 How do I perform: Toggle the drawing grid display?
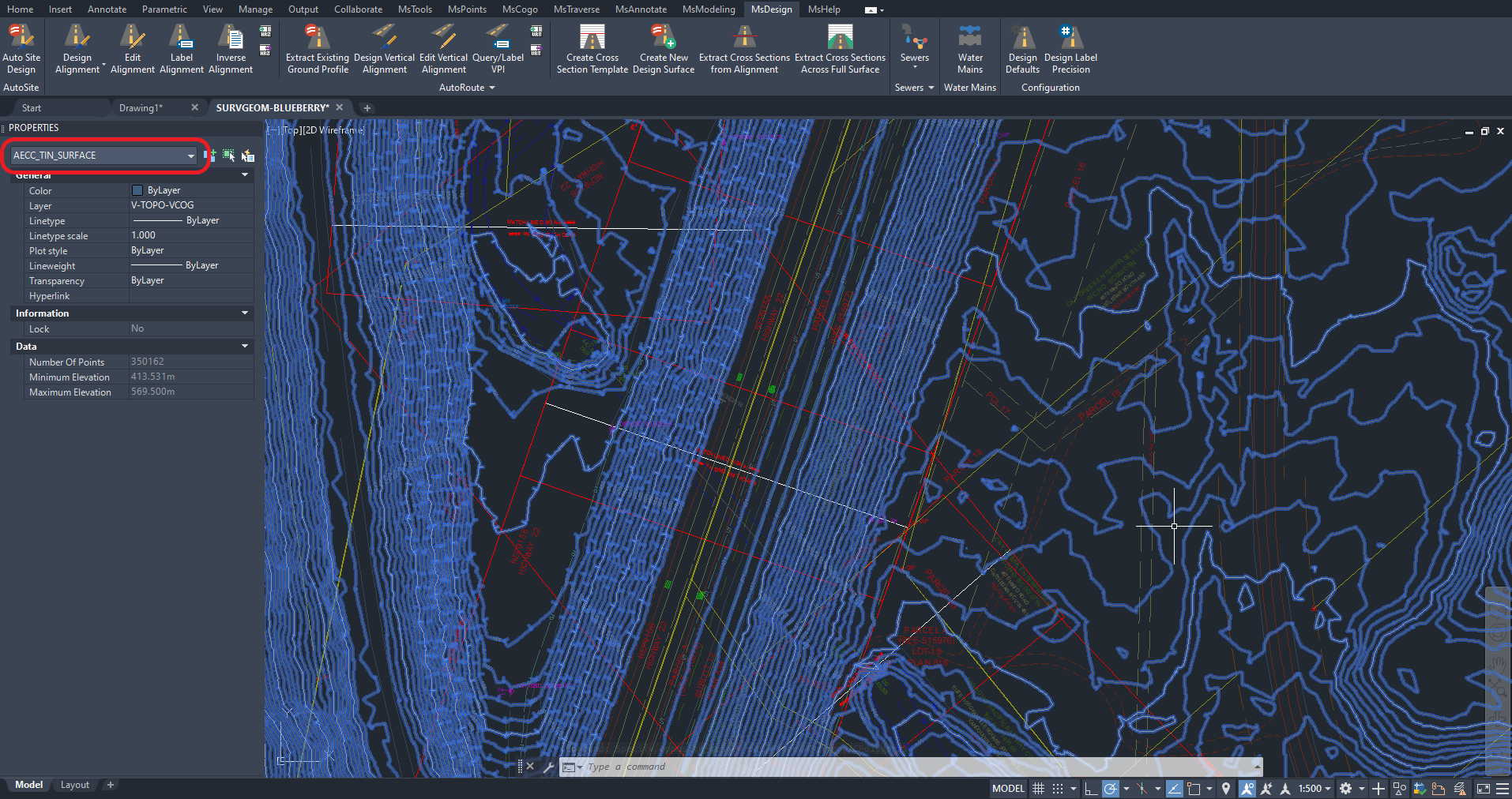pyautogui.click(x=1038, y=789)
